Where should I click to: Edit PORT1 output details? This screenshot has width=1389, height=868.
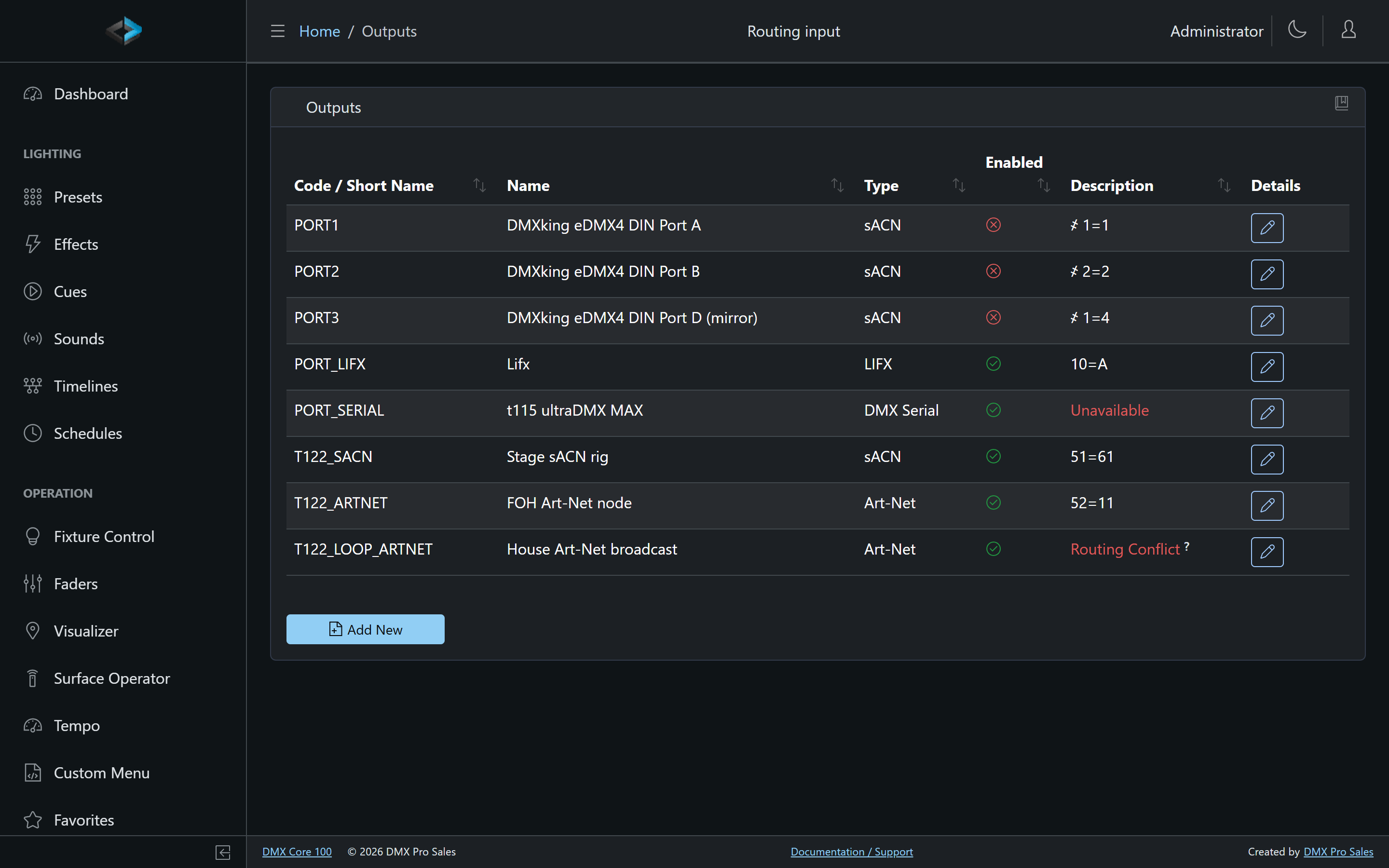(x=1267, y=228)
